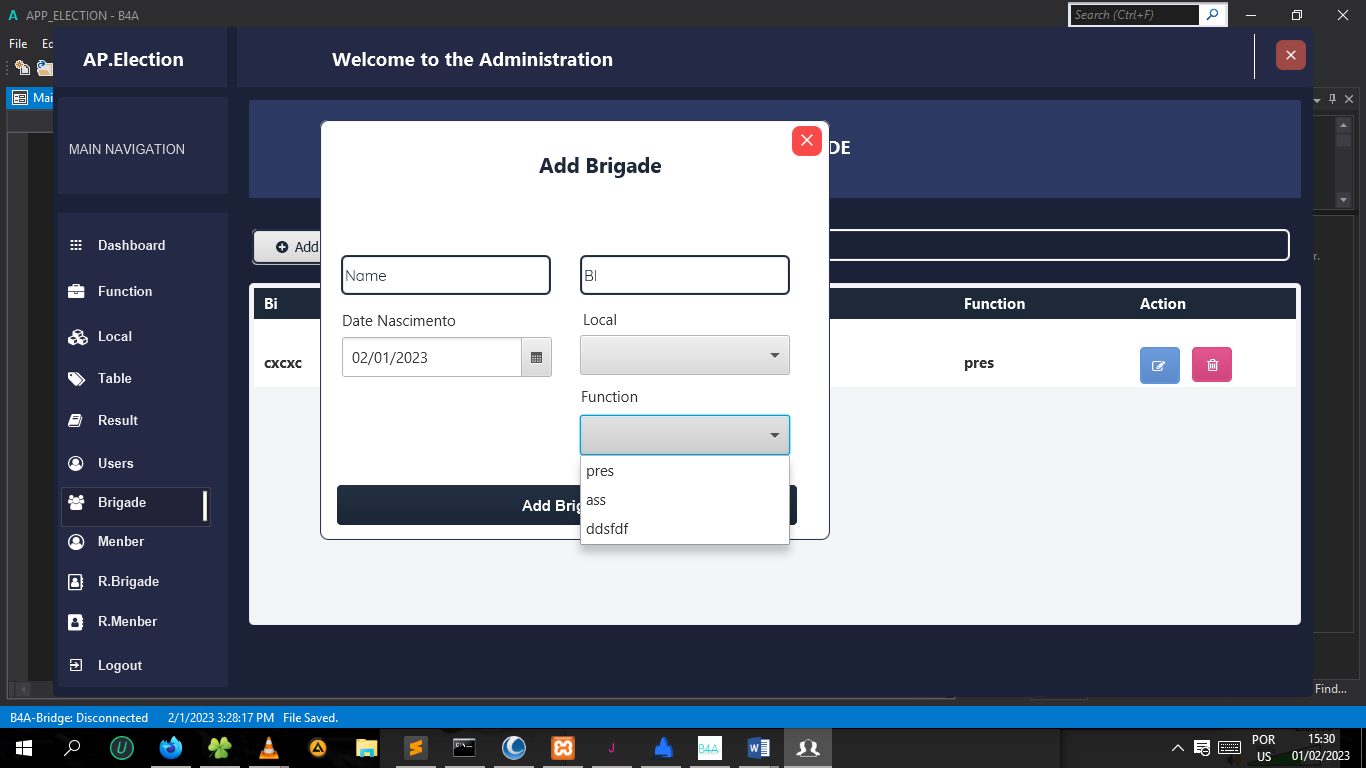1366x768 pixels.
Task: Open the File menu in B4A
Action: point(18,44)
